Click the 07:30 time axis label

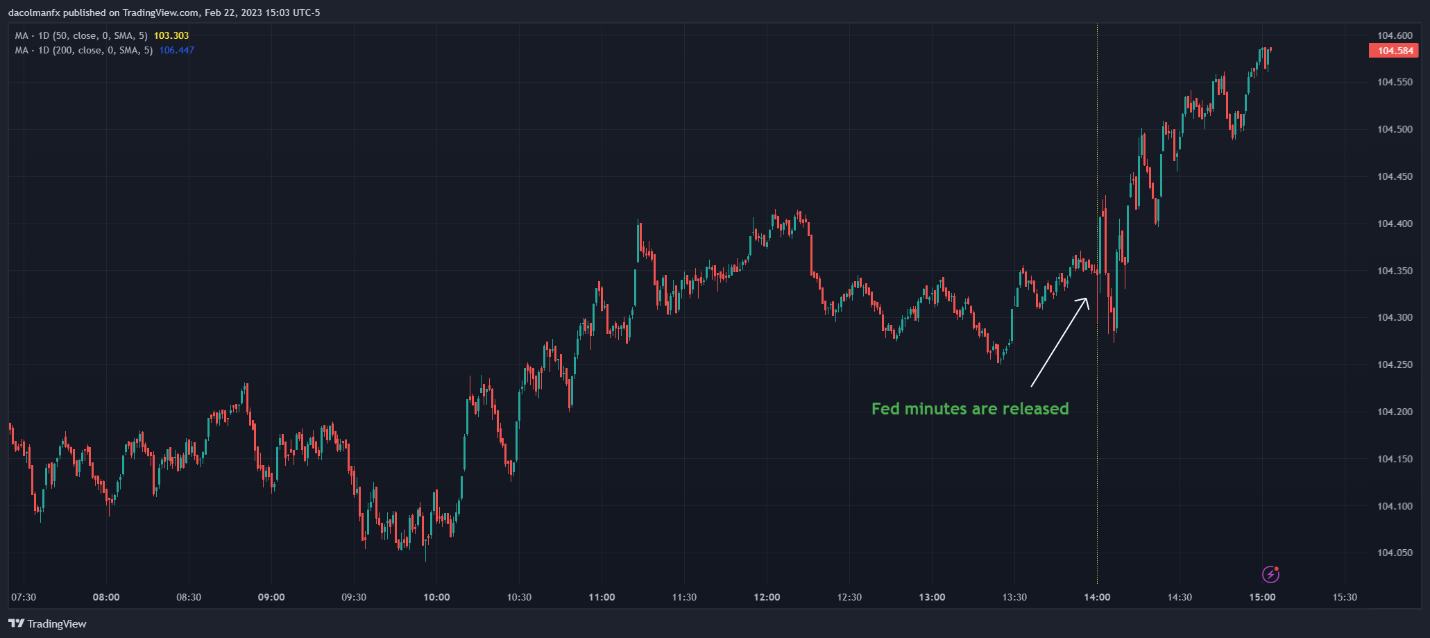[24, 597]
